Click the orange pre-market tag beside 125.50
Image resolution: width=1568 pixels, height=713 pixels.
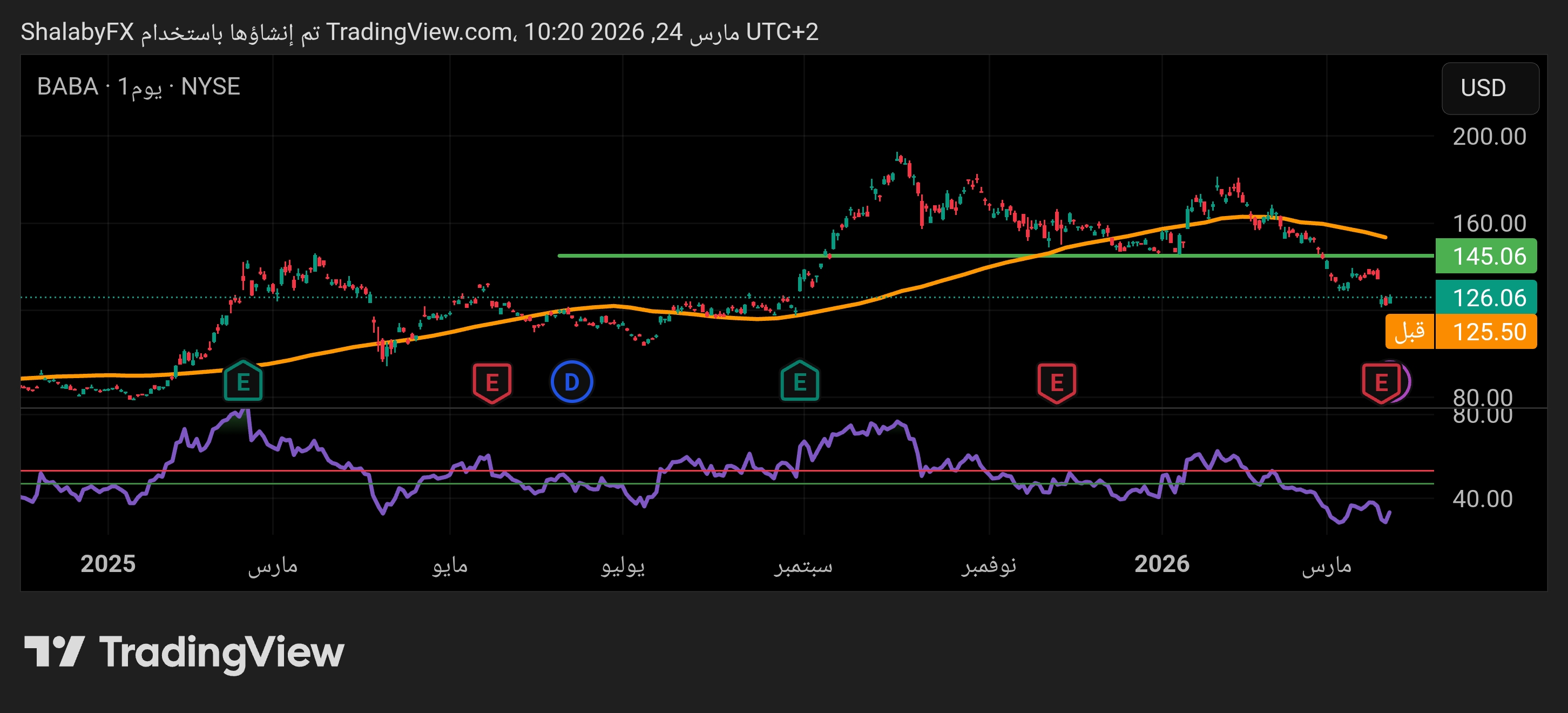[1409, 332]
